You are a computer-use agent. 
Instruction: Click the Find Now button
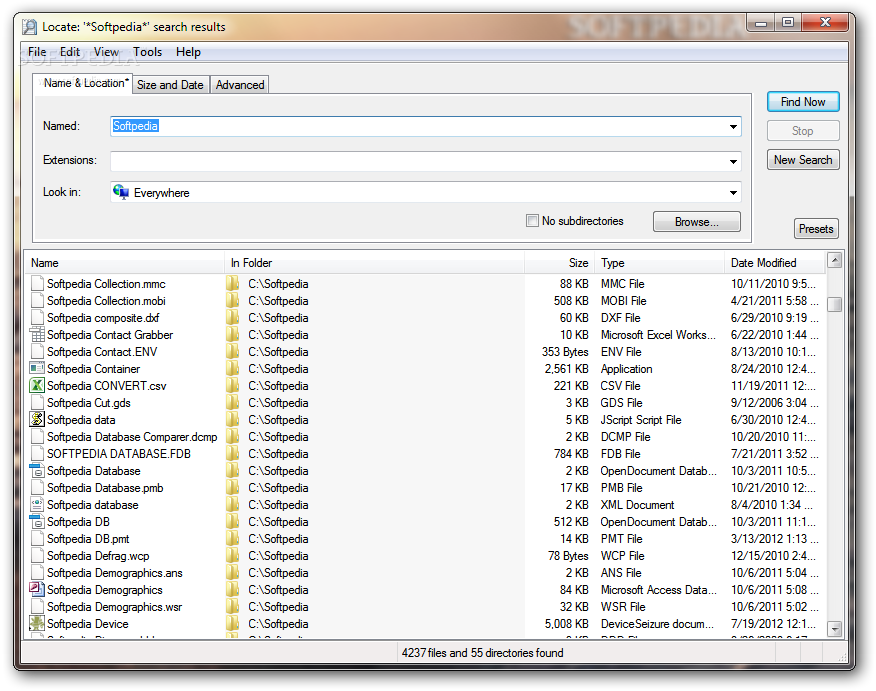(803, 102)
